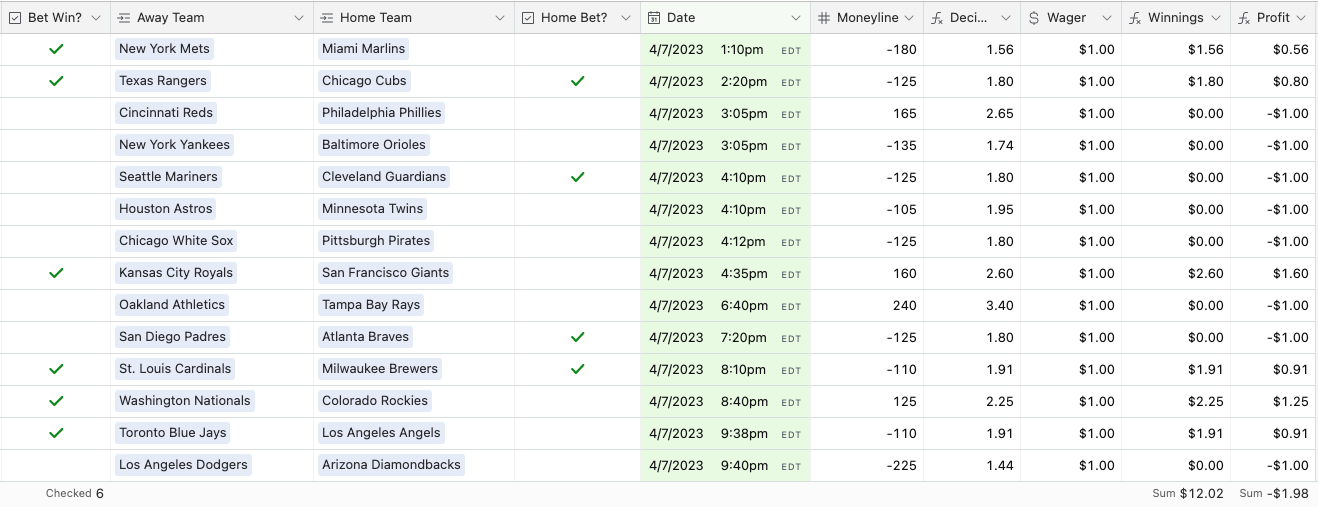The width and height of the screenshot is (1318, 507).
Task: Click the number icon beside Moneyline
Action: click(x=823, y=18)
